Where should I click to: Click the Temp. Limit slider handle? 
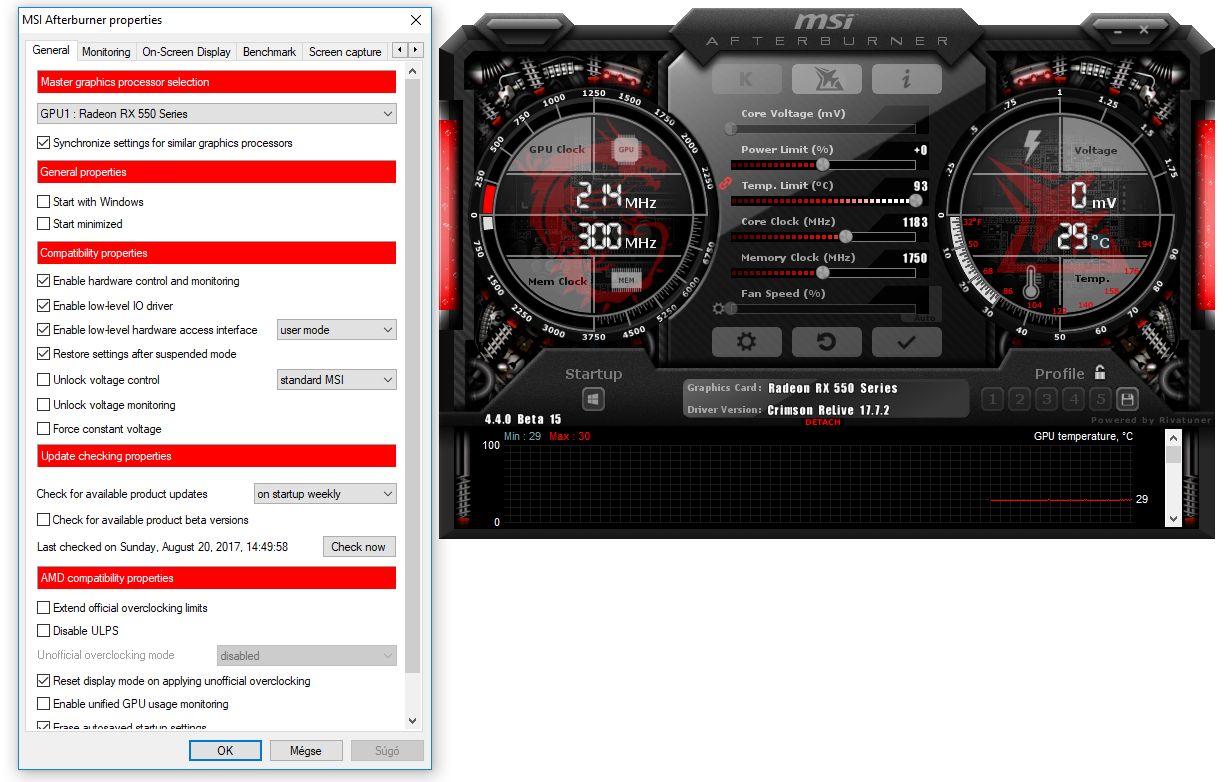[x=915, y=200]
